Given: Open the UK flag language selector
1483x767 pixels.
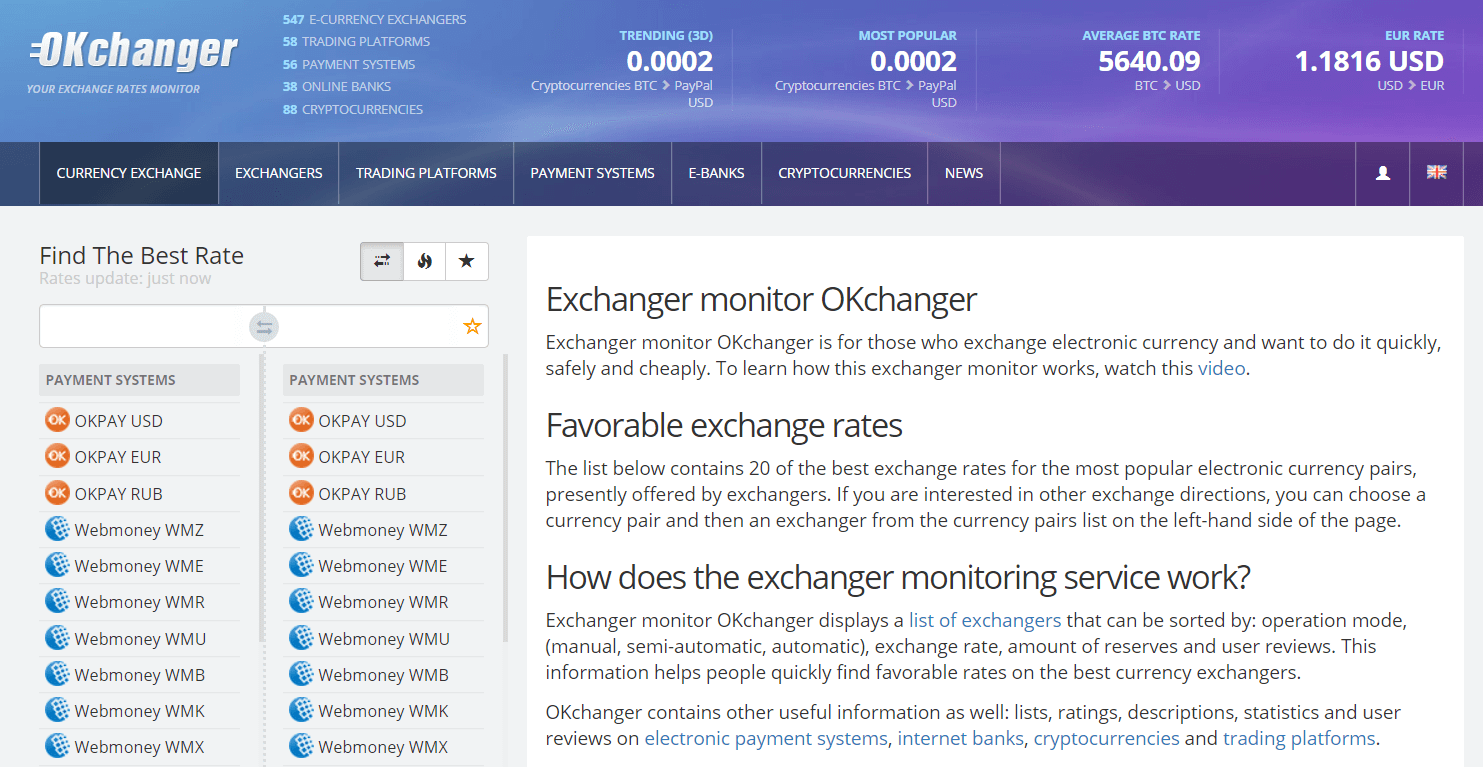Looking at the screenshot, I should tap(1437, 172).
